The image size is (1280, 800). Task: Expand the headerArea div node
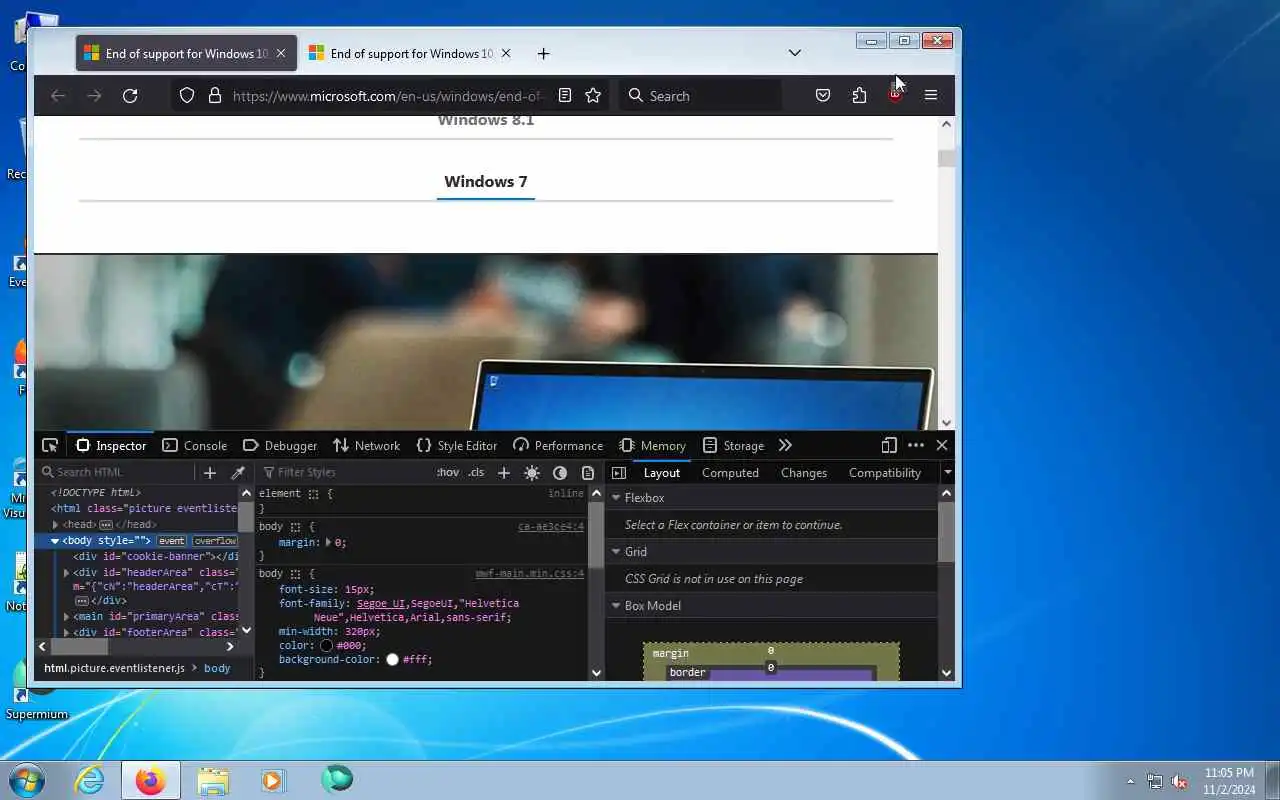click(x=66, y=572)
